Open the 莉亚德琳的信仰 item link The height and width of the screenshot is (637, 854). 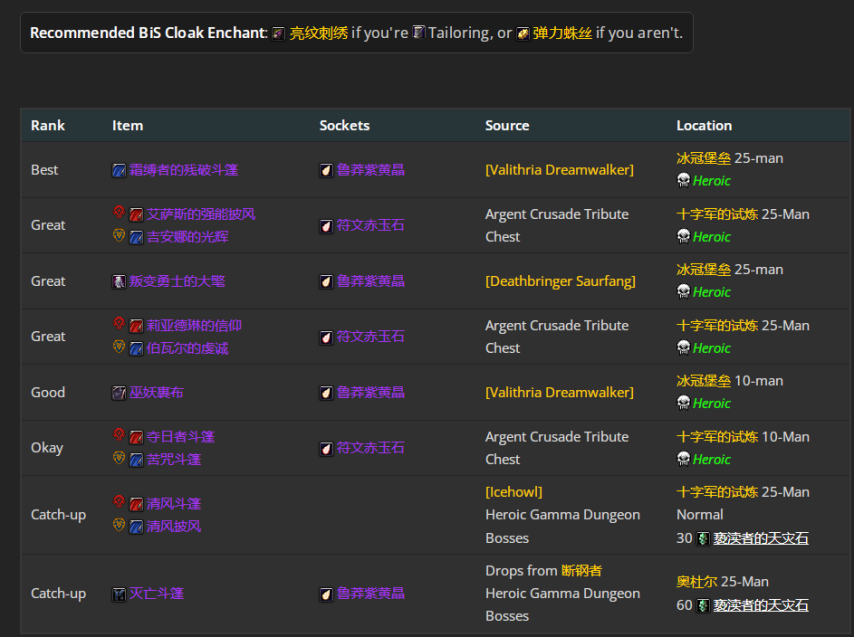tap(194, 325)
